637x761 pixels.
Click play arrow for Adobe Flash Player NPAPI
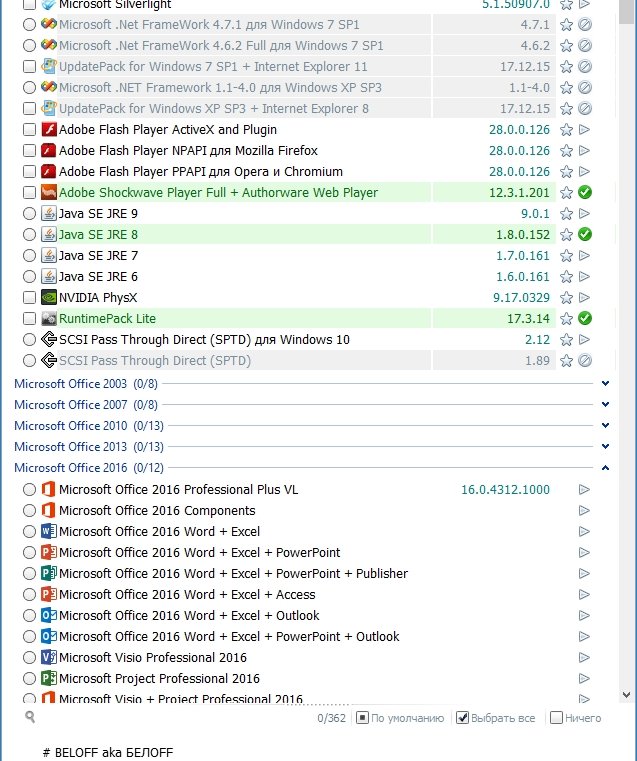585,151
